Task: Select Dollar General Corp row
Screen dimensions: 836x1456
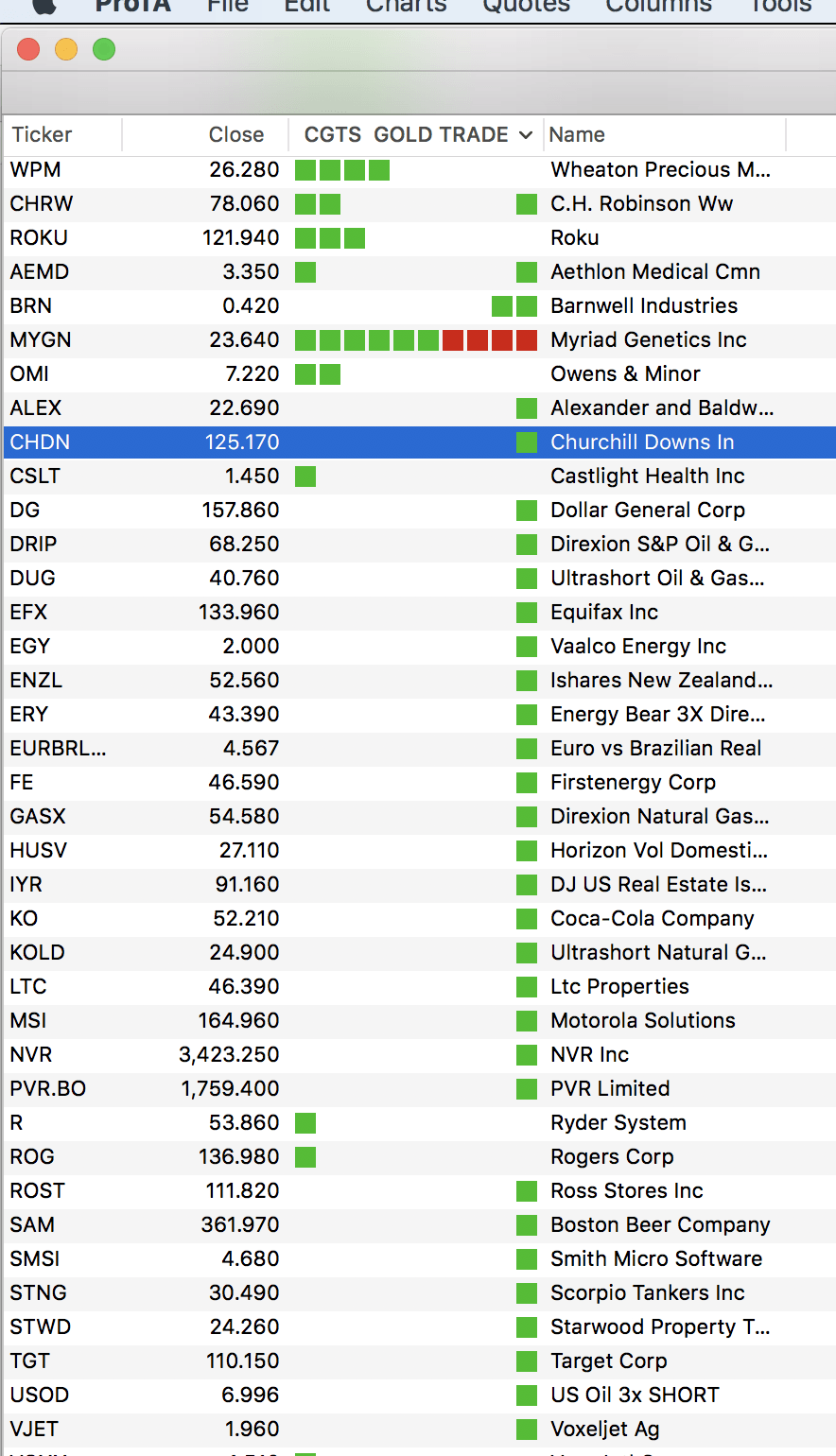Action: point(418,510)
